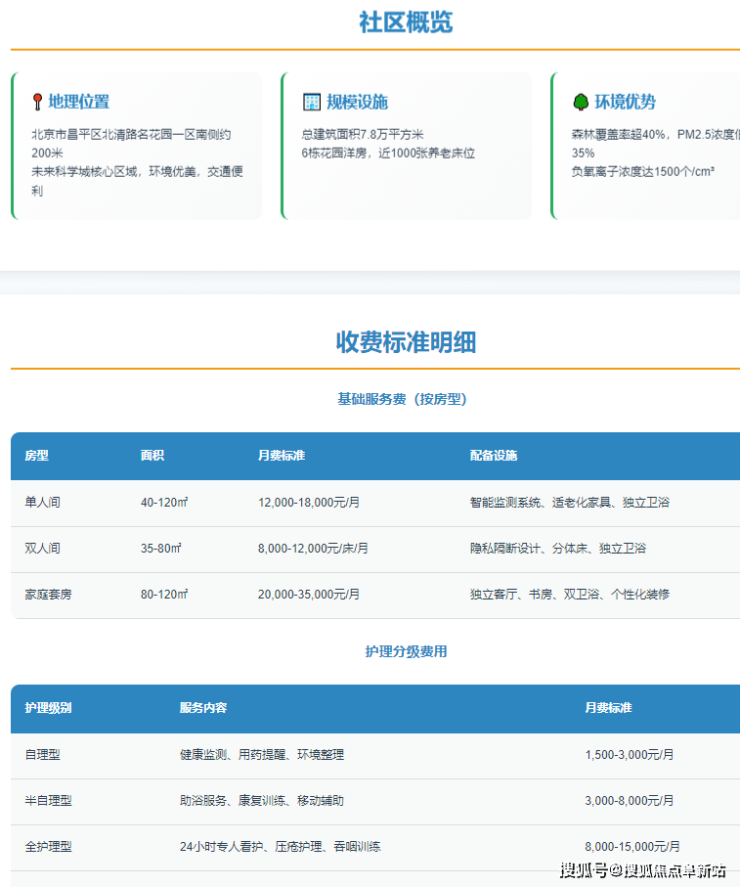Click the 搜狐号 watermark text
The width and height of the screenshot is (740, 887).
[584, 870]
